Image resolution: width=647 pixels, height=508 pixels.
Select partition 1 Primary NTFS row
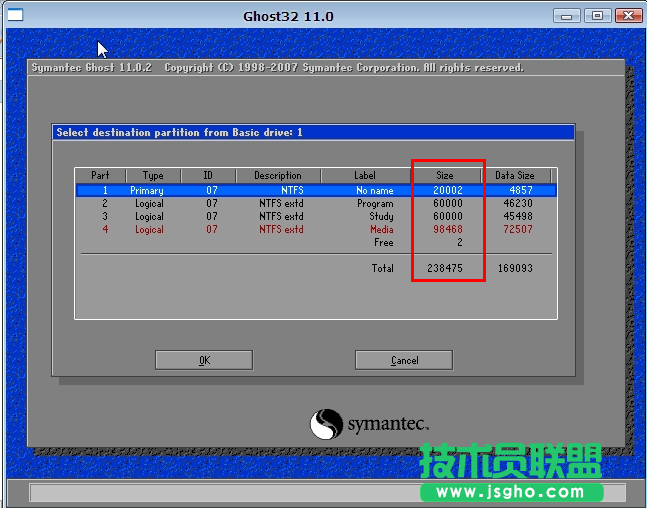click(x=315, y=190)
